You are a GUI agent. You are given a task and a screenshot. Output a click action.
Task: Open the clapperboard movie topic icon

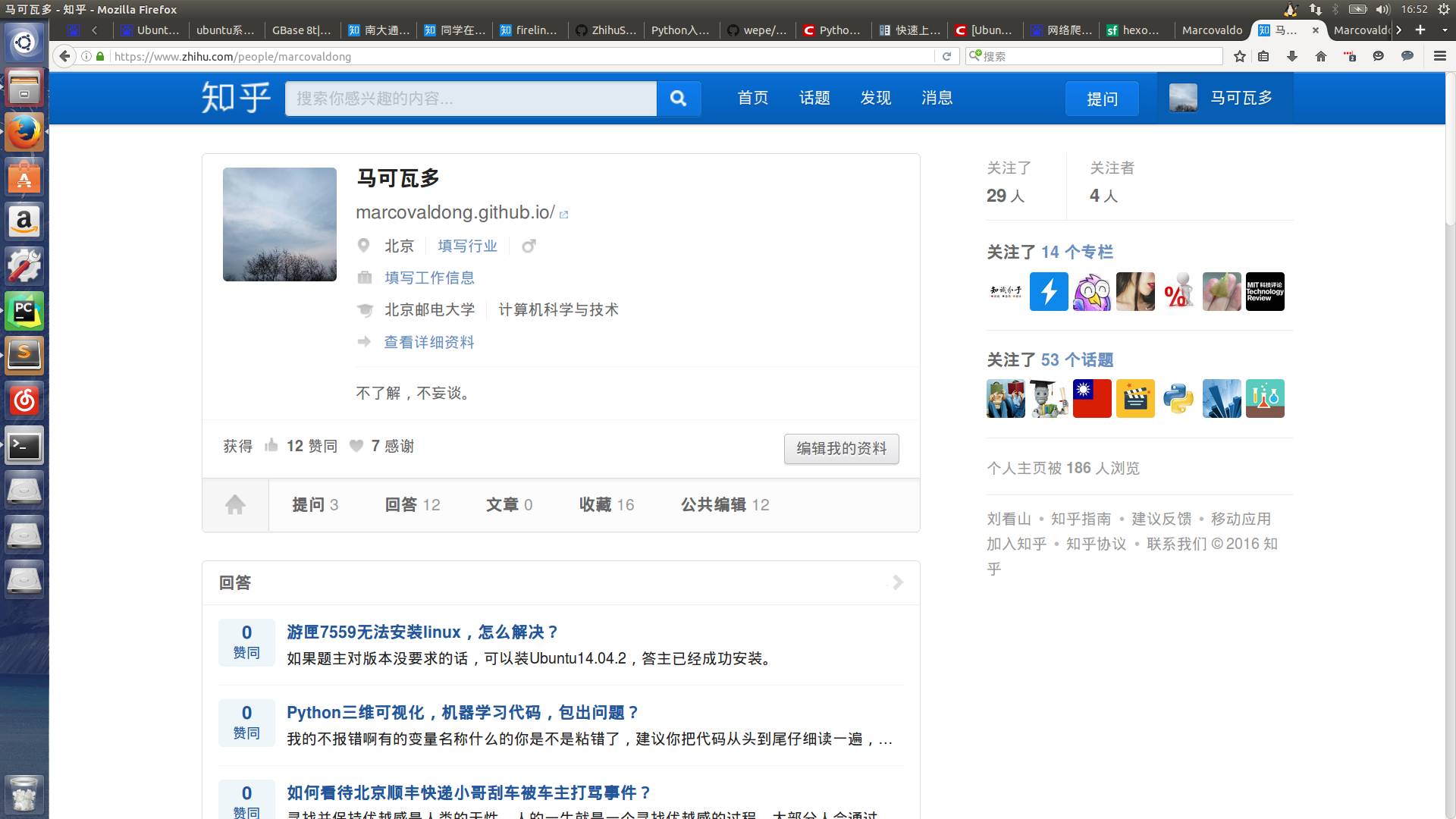[1135, 398]
